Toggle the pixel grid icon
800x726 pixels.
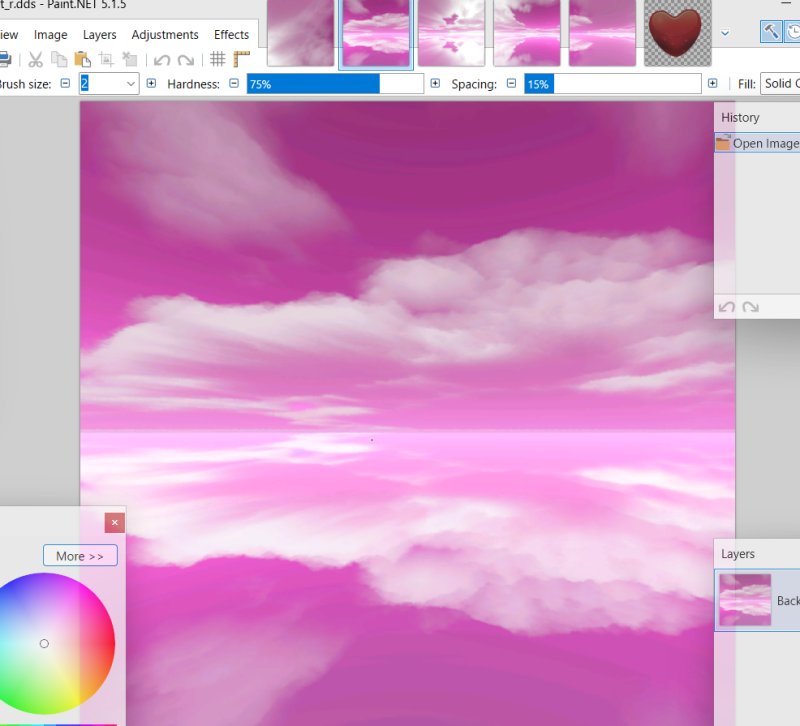pyautogui.click(x=218, y=58)
